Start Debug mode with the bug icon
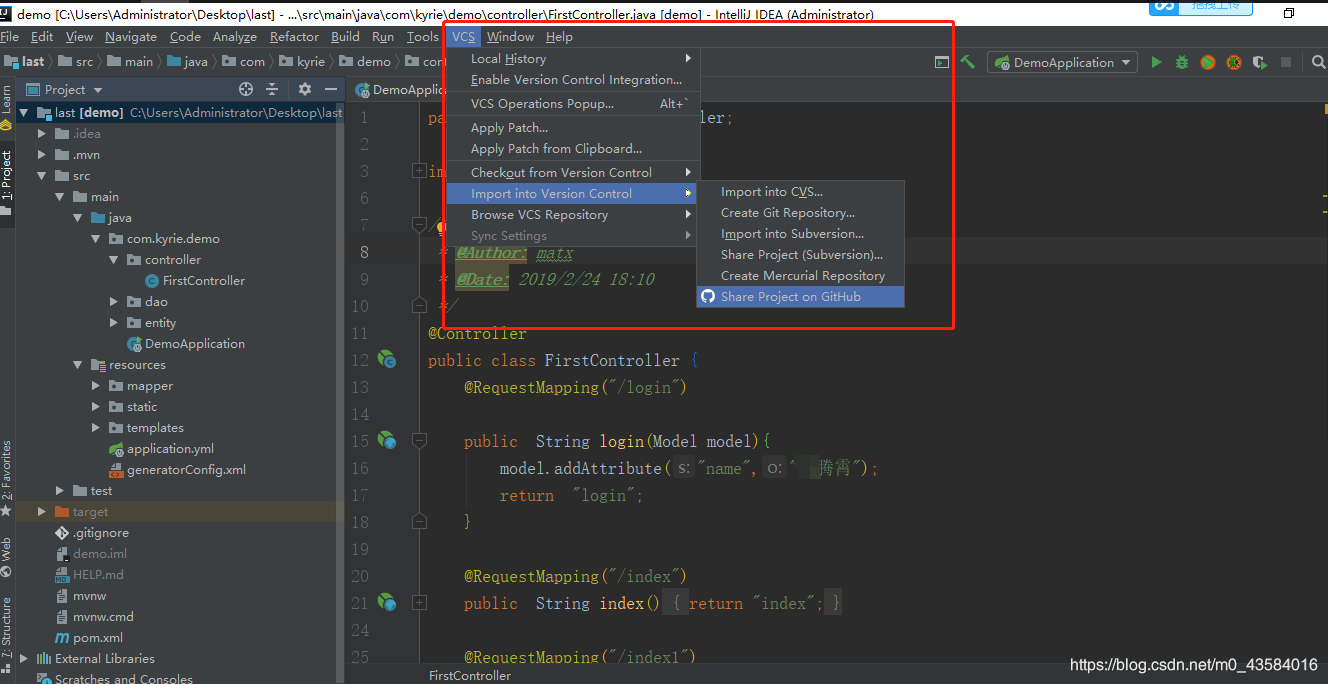 1181,62
